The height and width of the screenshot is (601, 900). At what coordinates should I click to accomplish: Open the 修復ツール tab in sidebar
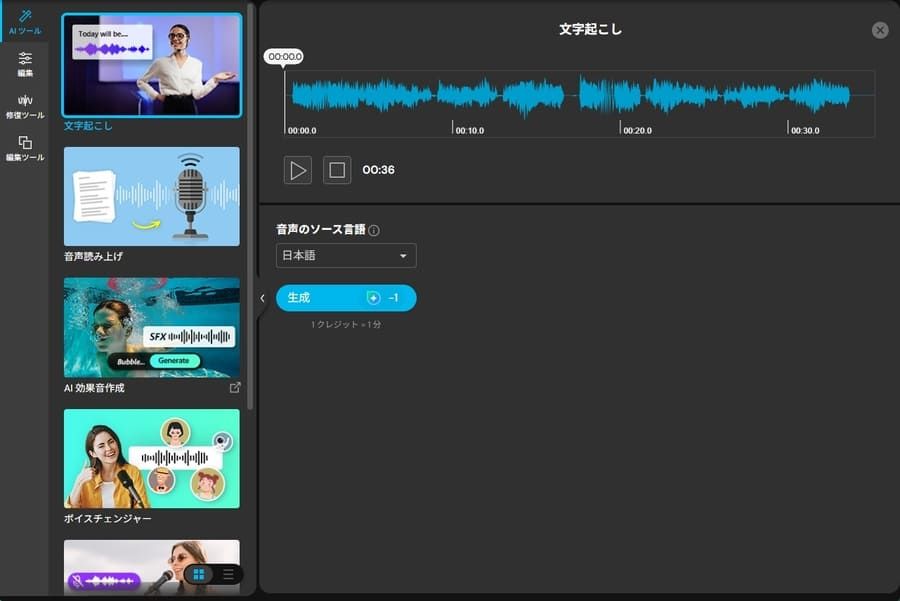point(25,106)
